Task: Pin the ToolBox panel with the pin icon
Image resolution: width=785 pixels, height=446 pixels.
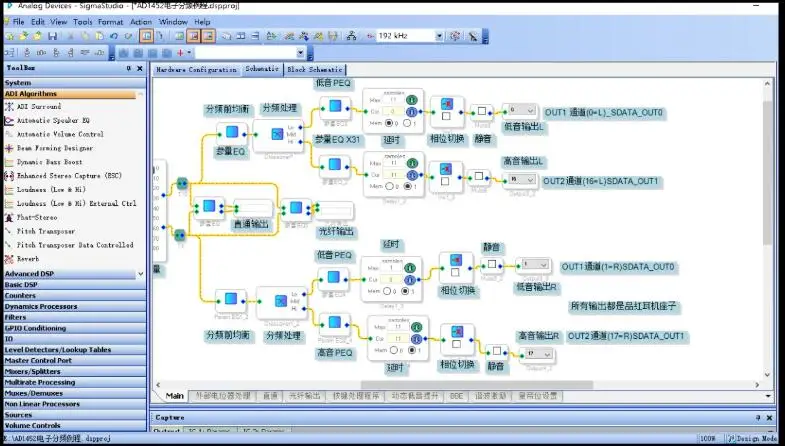Action: point(129,68)
